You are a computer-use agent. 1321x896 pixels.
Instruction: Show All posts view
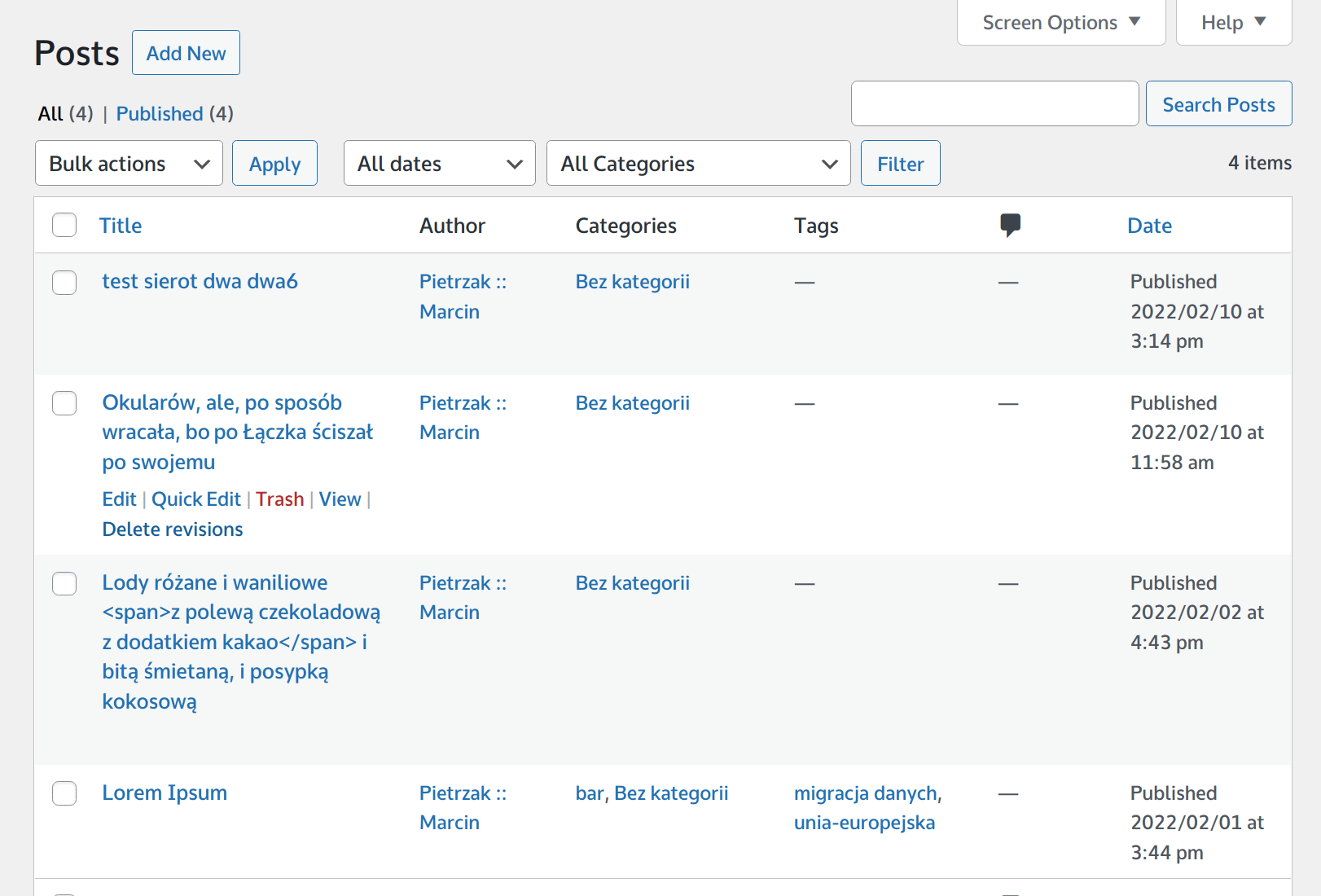point(50,113)
